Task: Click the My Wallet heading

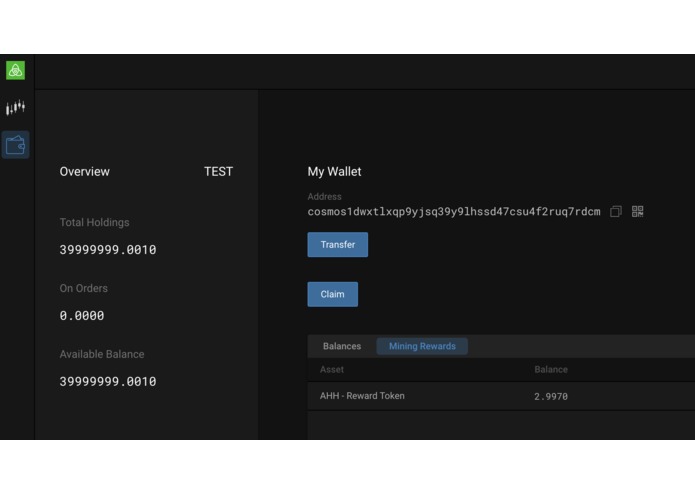Action: [334, 171]
